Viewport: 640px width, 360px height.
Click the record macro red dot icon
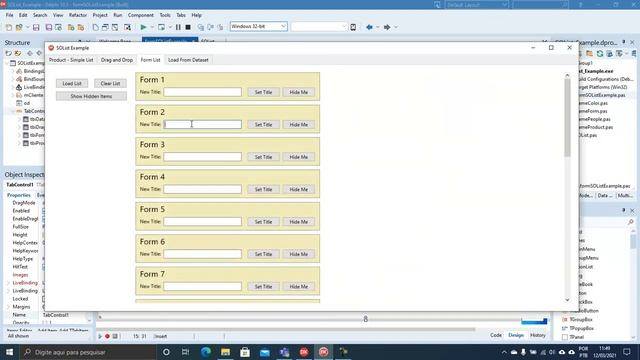click(x=107, y=336)
